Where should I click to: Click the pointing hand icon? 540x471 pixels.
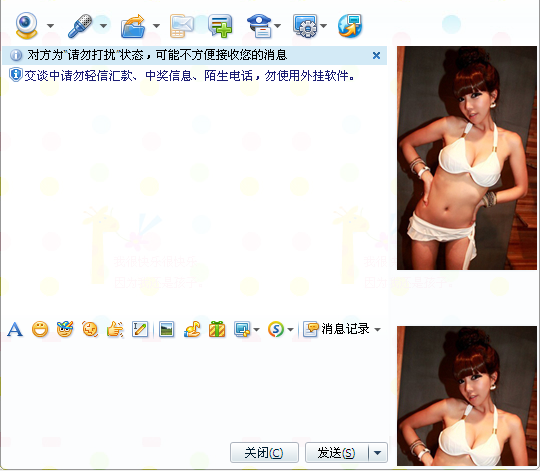(115, 329)
